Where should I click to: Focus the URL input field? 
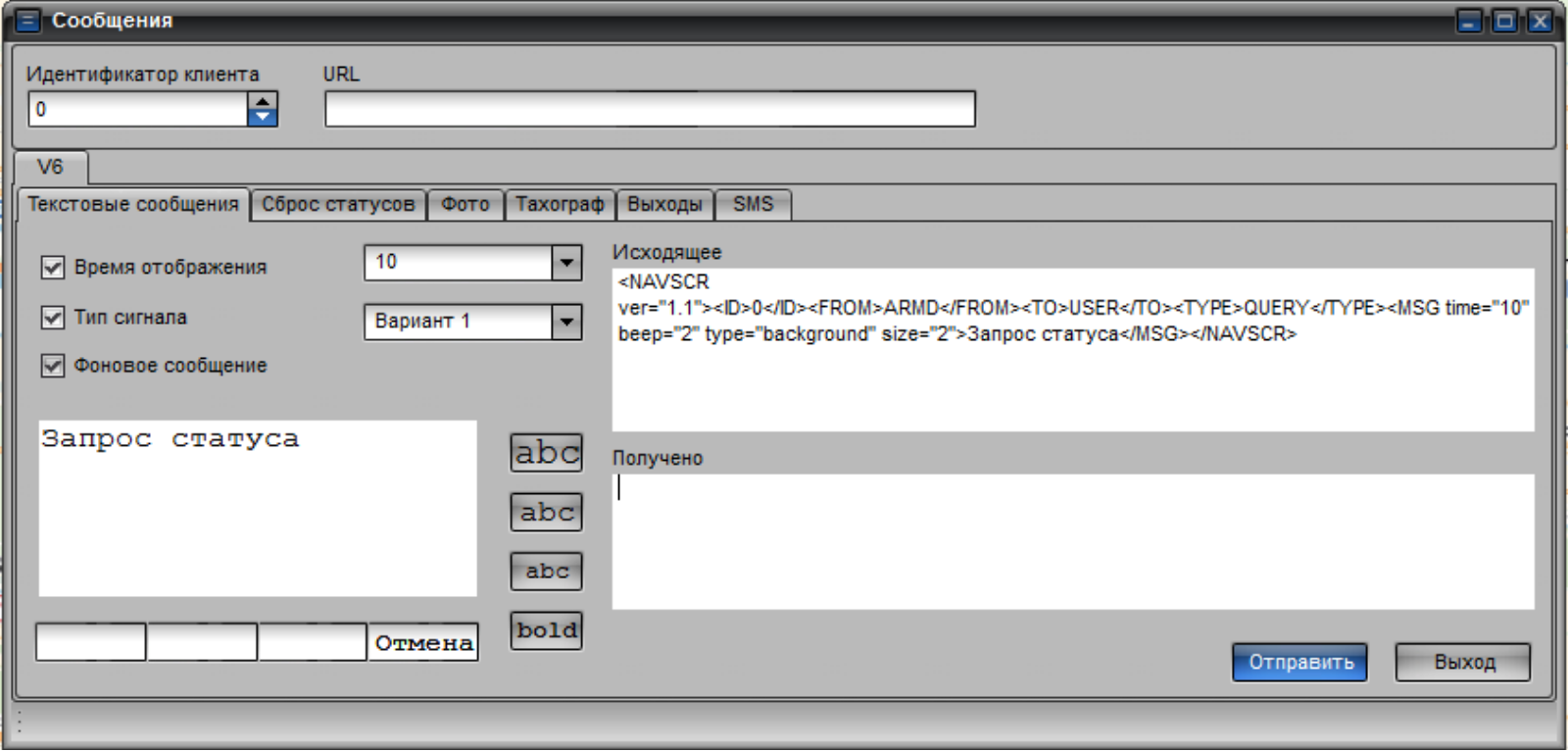[x=650, y=109]
